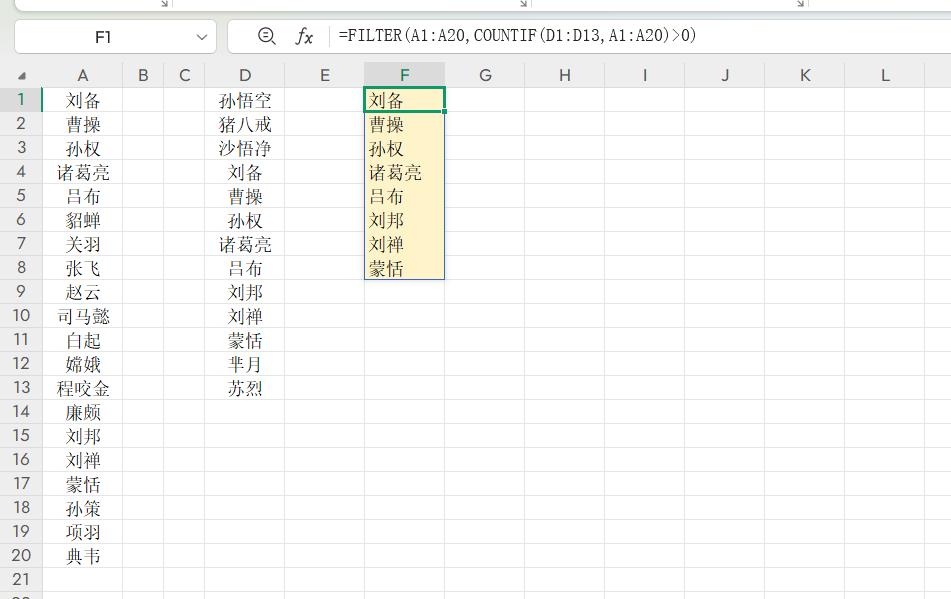Select the 蒙恬 result cell in column F
This screenshot has height=599, width=951.
404,268
